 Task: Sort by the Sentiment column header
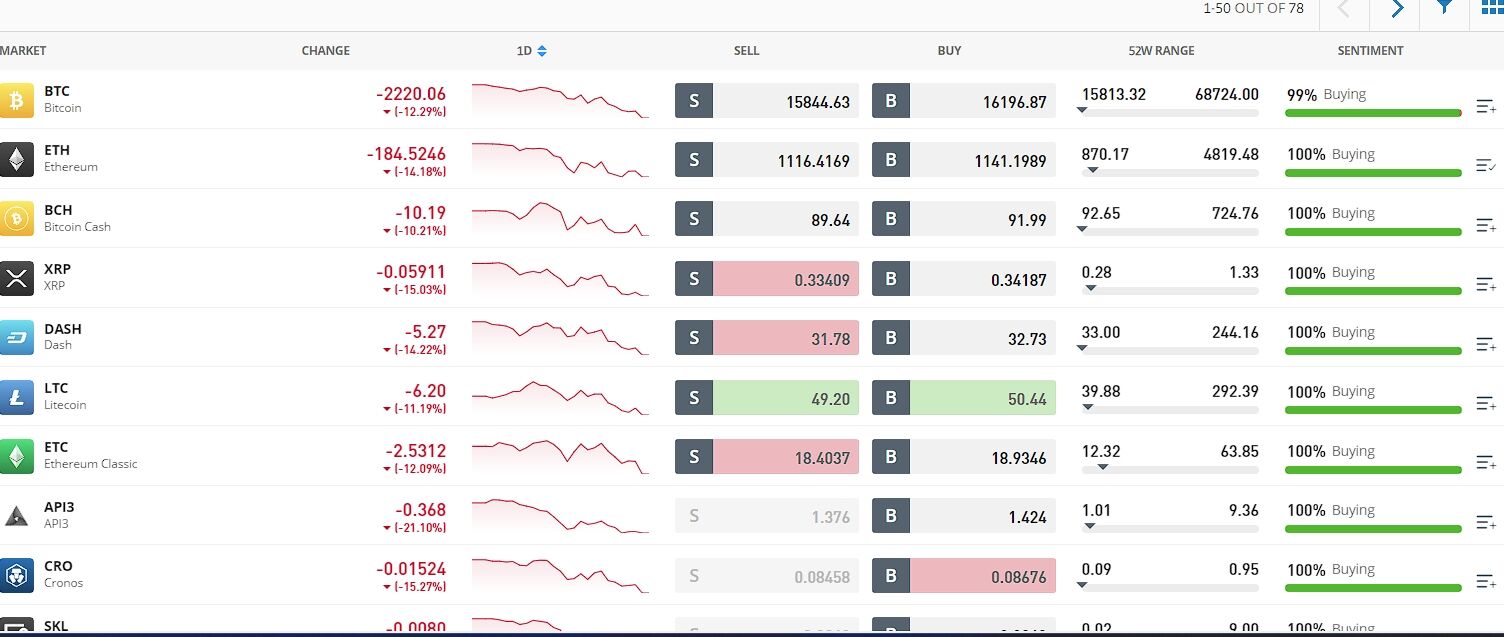point(1370,51)
